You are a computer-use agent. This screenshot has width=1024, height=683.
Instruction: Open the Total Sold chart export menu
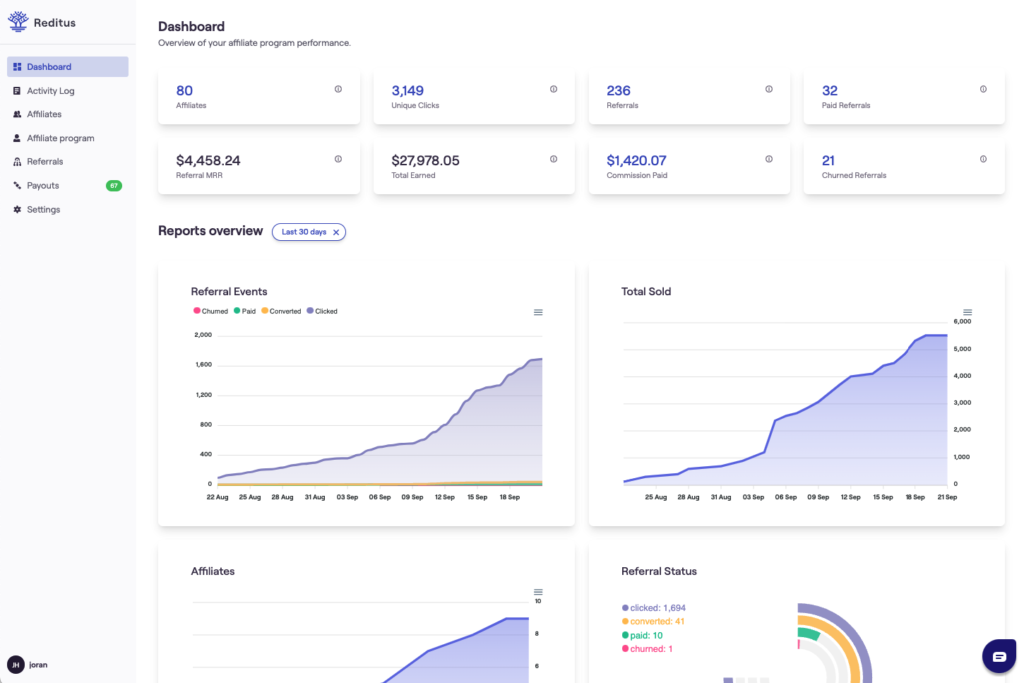(968, 311)
